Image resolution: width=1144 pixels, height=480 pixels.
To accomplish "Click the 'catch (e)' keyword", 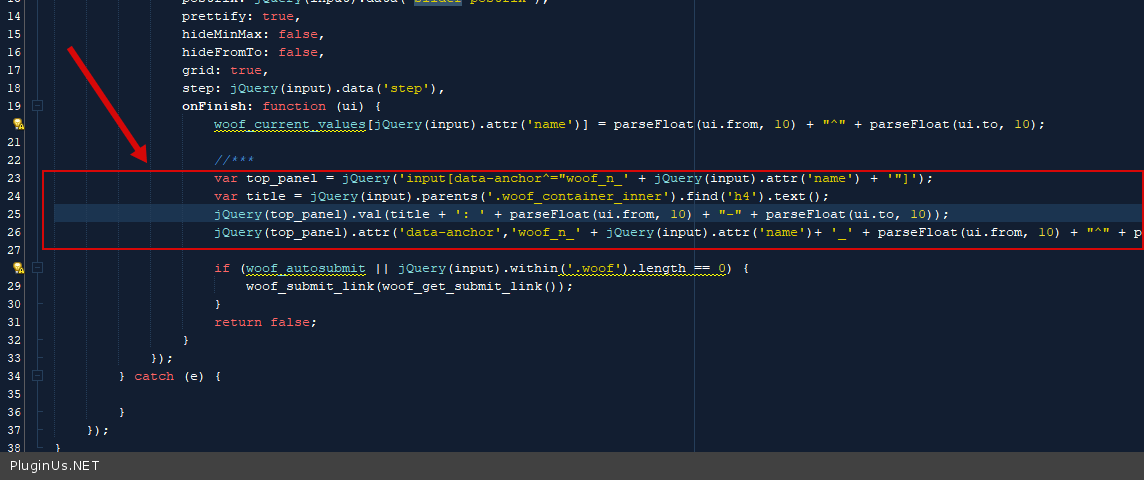I will point(154,376).
